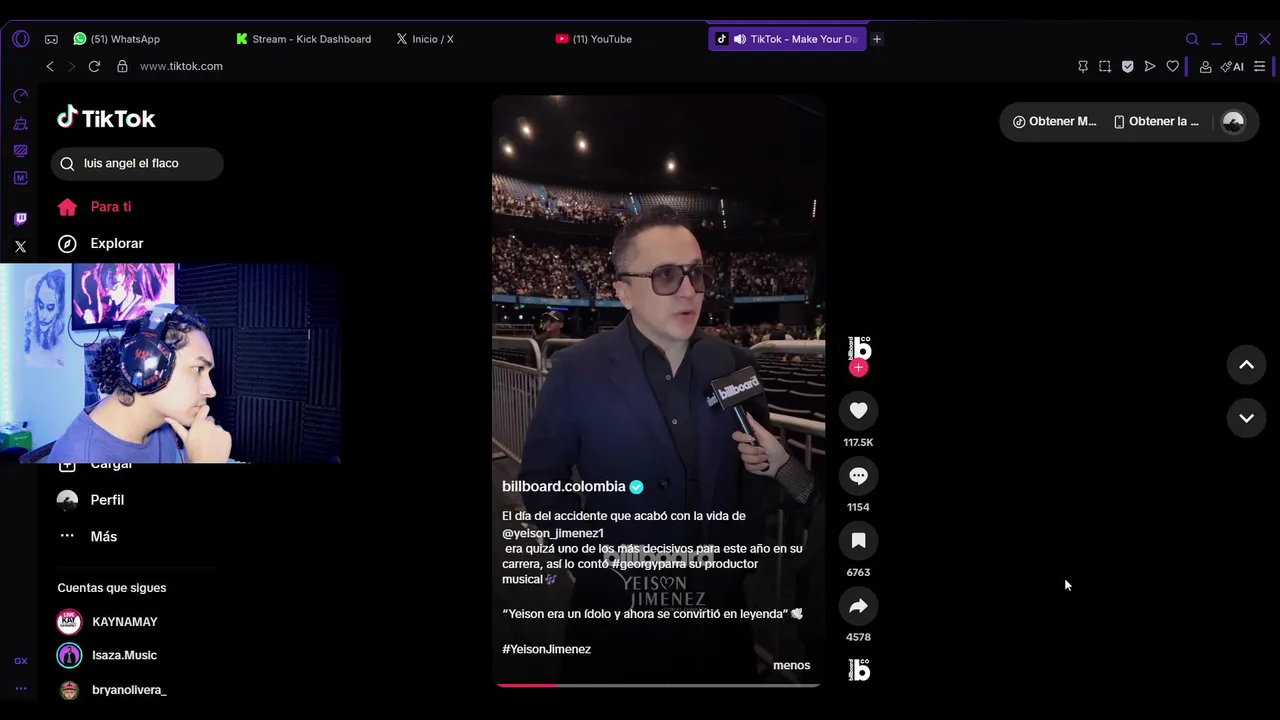Open the Opera GX menu logo
This screenshot has width=1280, height=720.
tap(21, 39)
